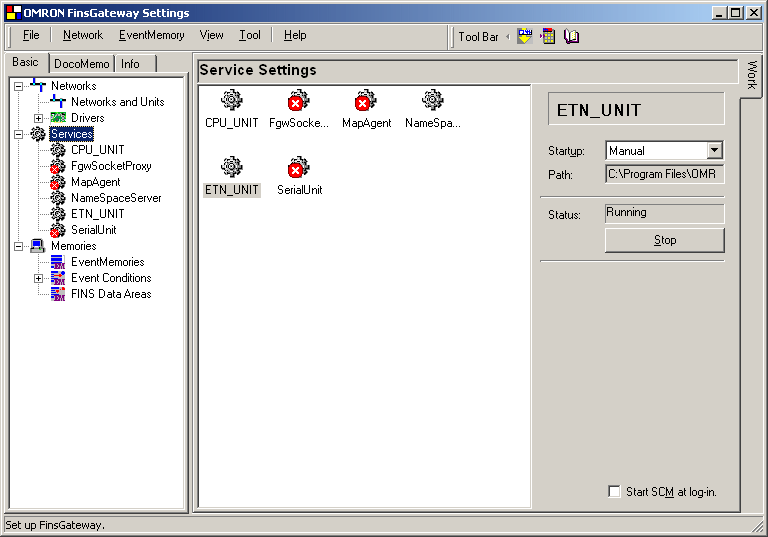Click the first yellow Tool Bar icon
The width and height of the screenshot is (768, 537).
point(525,36)
